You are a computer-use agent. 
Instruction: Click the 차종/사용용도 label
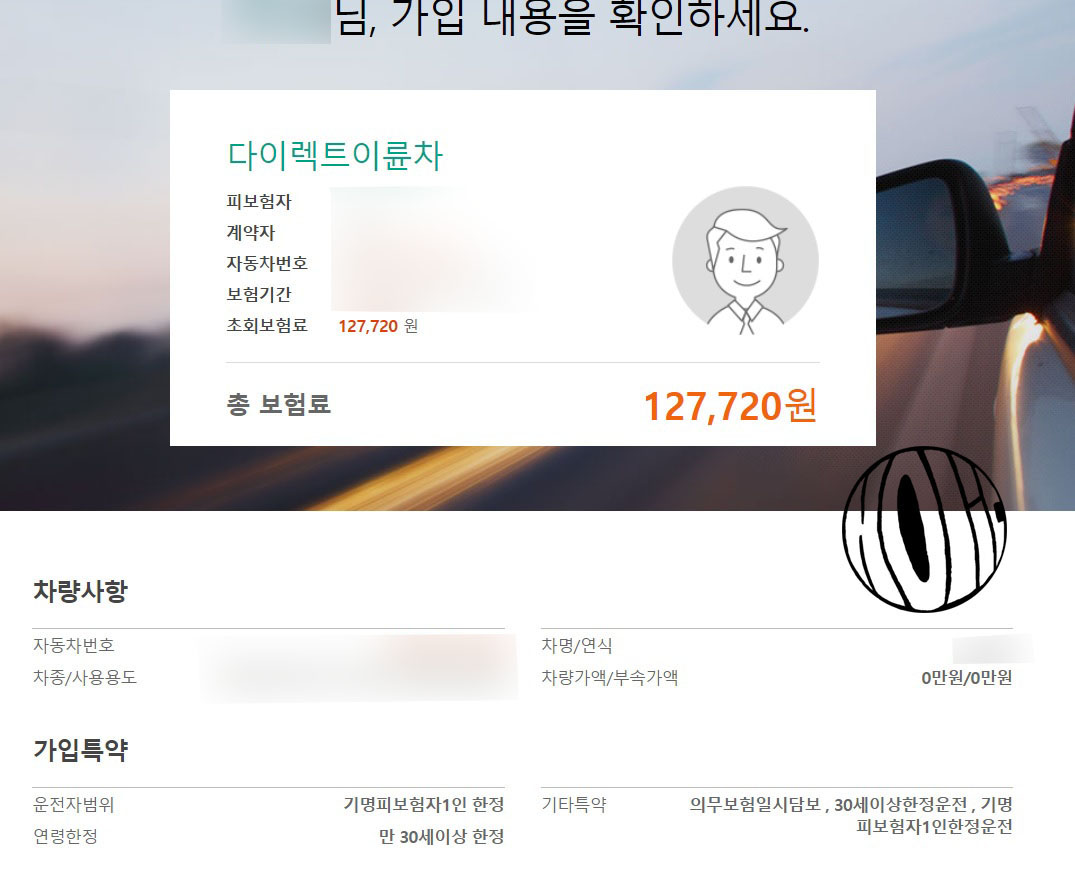click(x=85, y=677)
